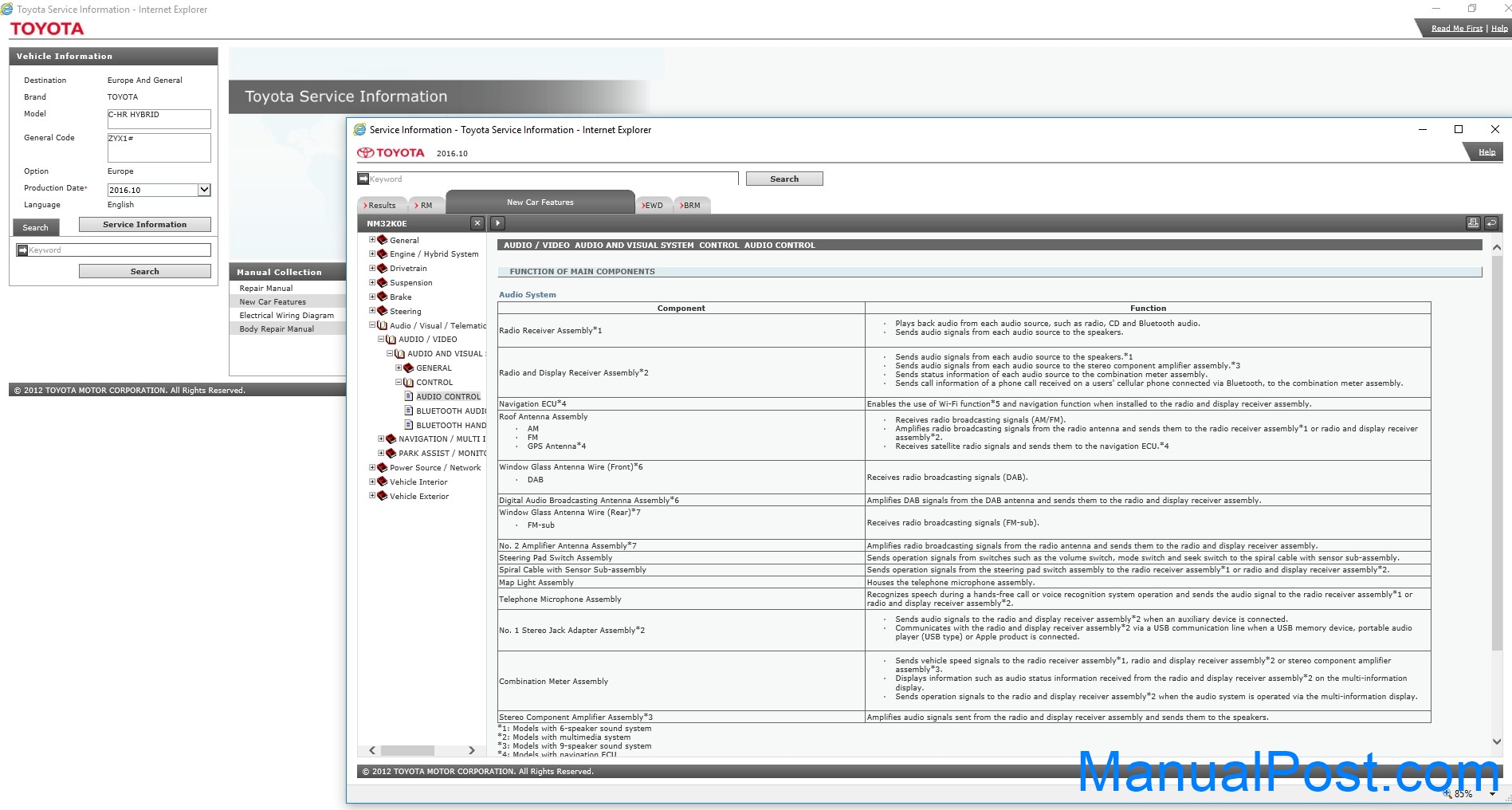Click the open book icon beside CONTROL
This screenshot has width=1512, height=810.
pos(409,382)
